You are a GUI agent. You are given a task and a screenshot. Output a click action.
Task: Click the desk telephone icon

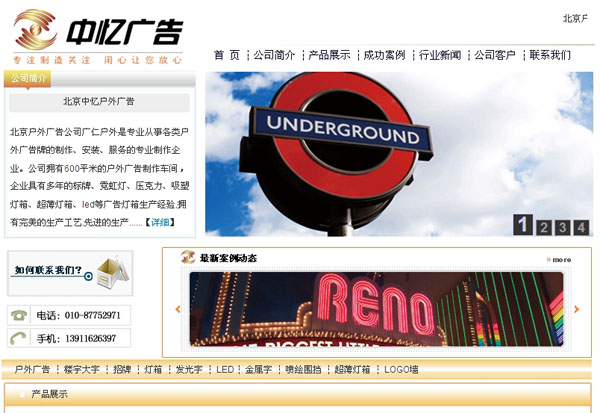coord(19,315)
